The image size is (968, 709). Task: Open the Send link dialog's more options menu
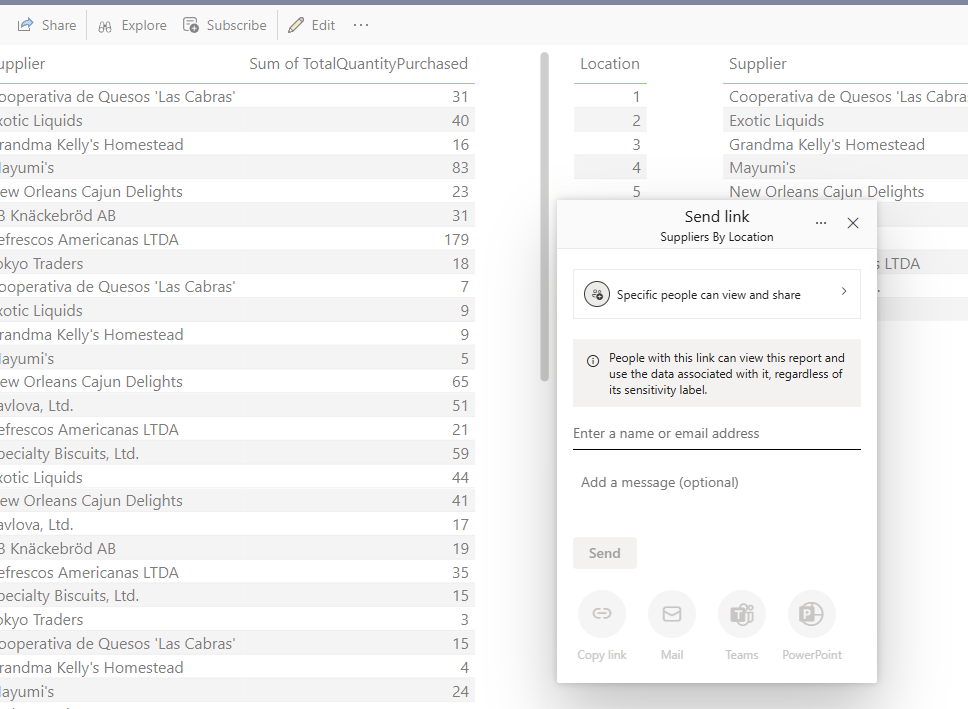pyautogui.click(x=821, y=222)
